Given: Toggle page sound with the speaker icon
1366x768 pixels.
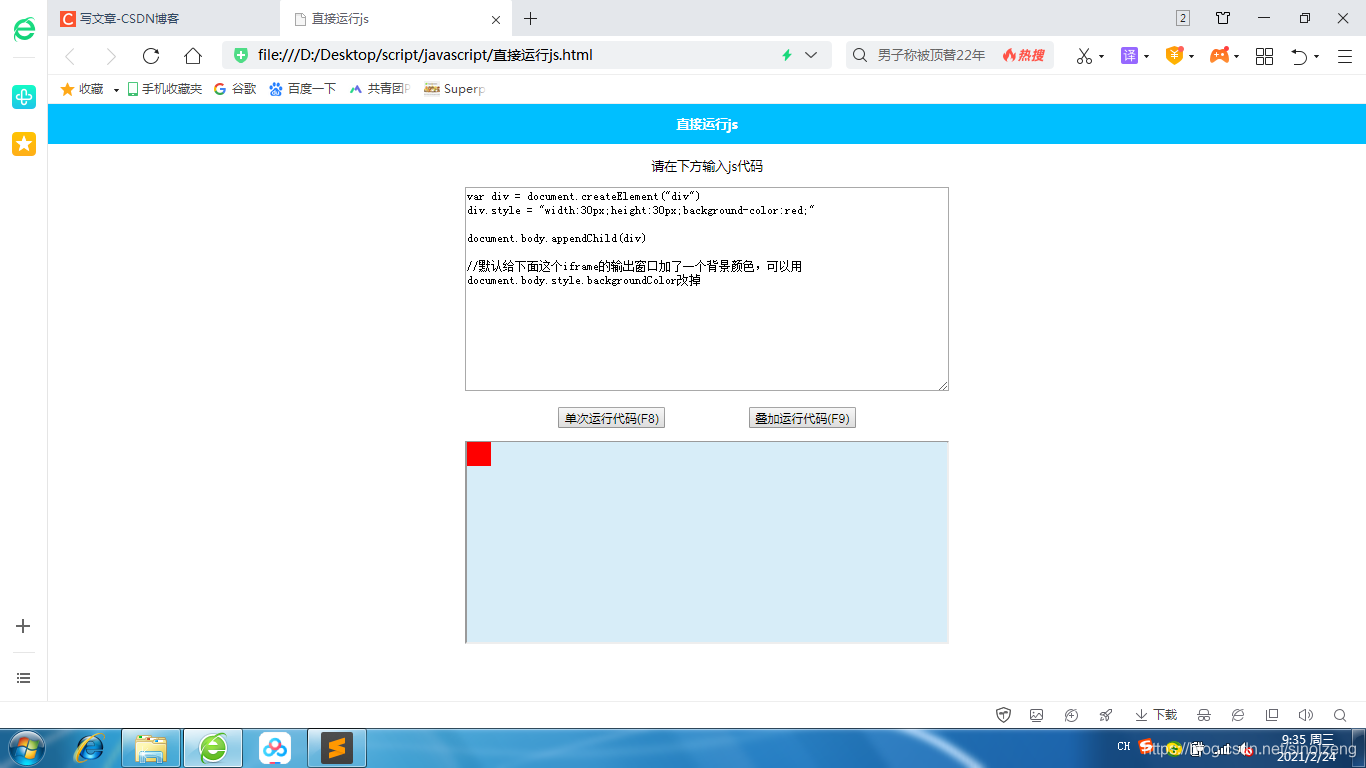Looking at the screenshot, I should coord(1305,715).
